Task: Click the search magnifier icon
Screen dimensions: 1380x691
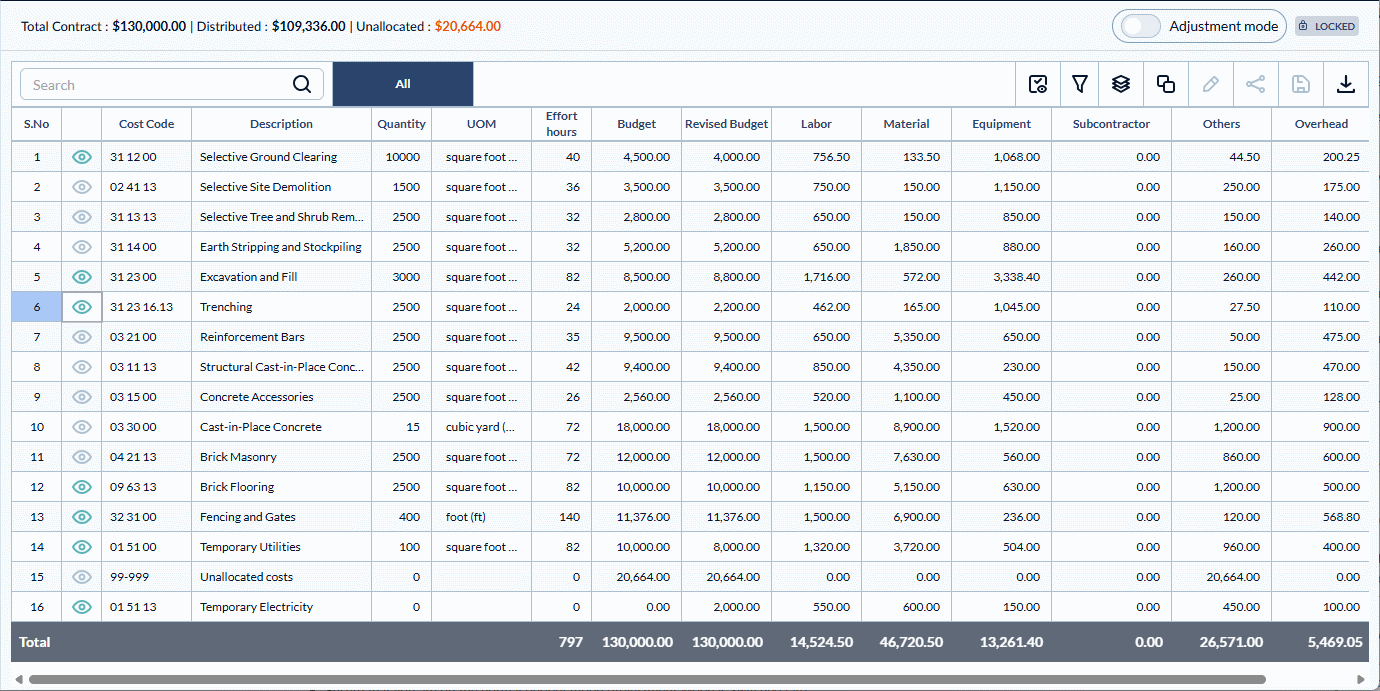Action: click(x=302, y=85)
